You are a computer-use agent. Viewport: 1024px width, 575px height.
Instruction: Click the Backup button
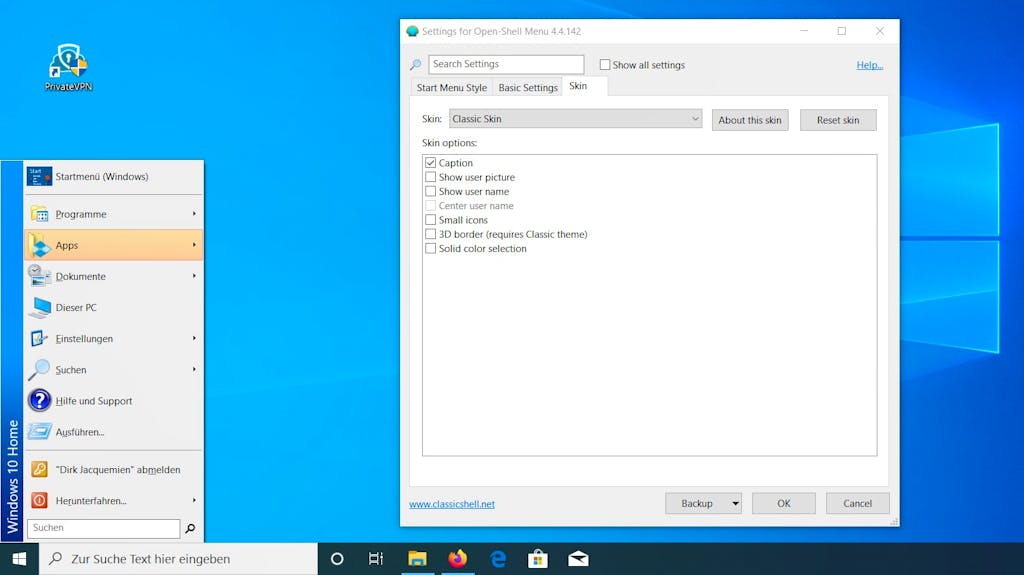pos(697,504)
